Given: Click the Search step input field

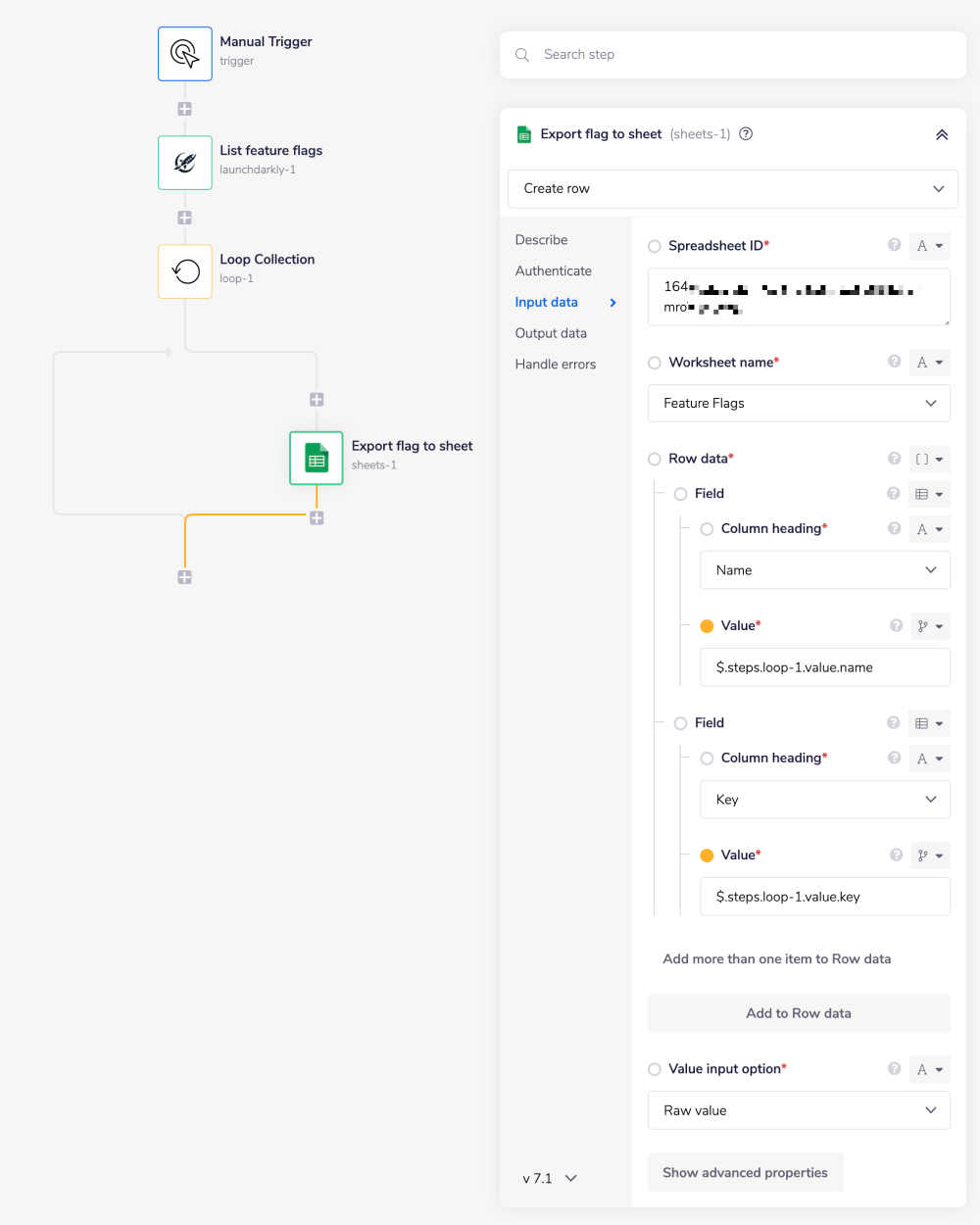Looking at the screenshot, I should click(745, 55).
